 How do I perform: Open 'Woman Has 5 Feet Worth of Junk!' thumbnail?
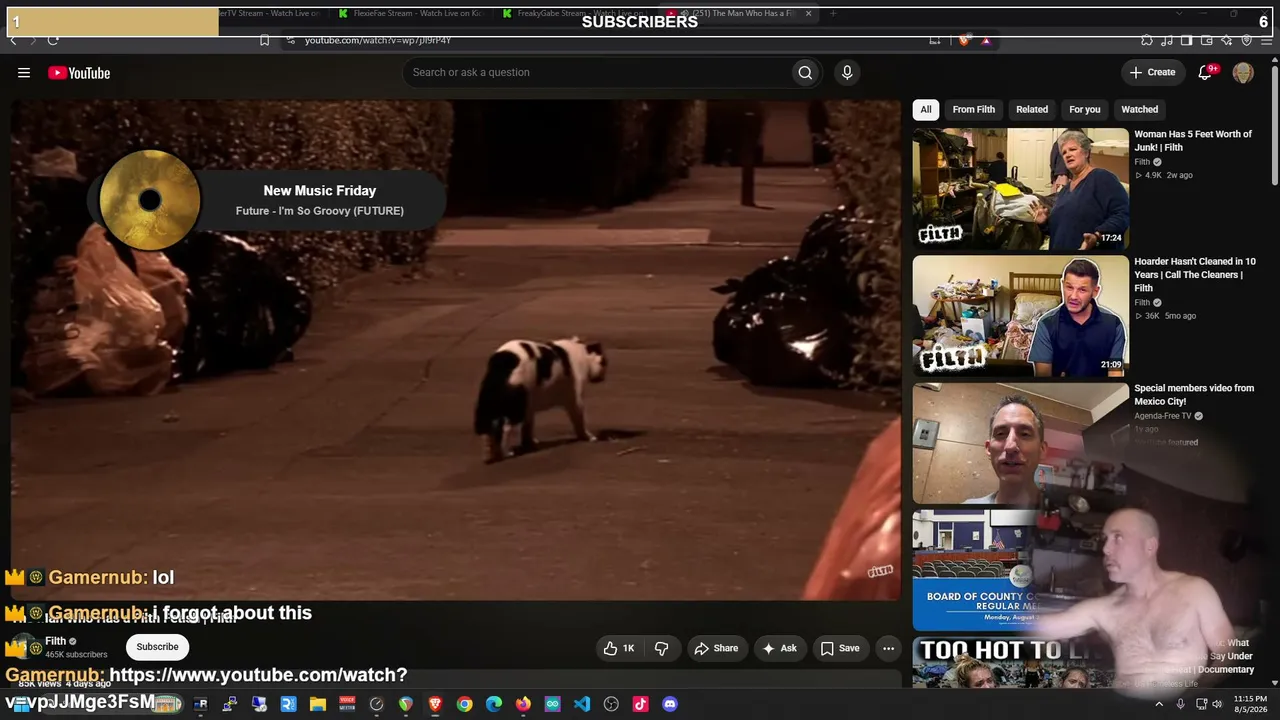point(1020,188)
